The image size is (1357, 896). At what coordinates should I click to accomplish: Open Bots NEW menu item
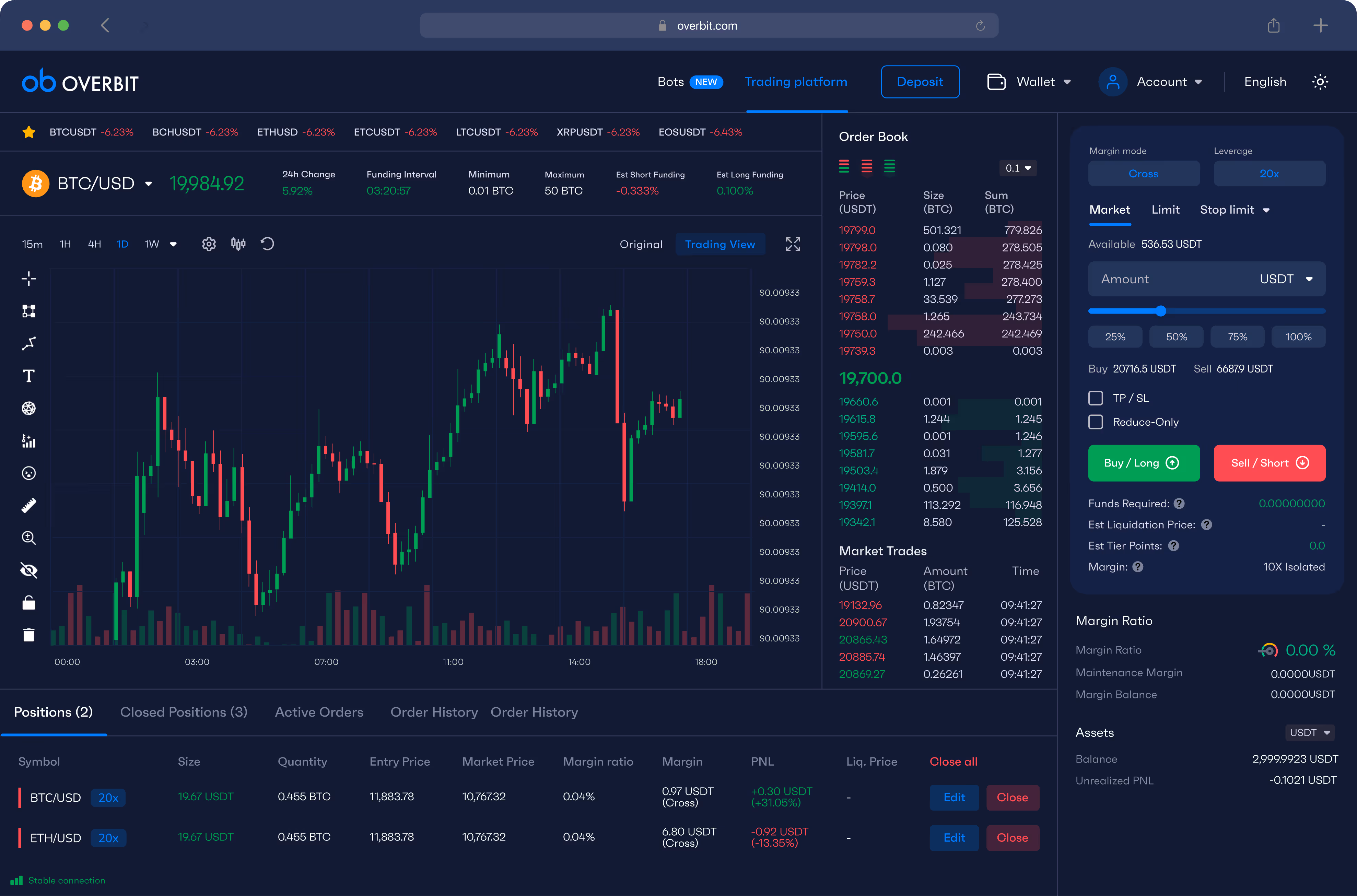click(690, 82)
